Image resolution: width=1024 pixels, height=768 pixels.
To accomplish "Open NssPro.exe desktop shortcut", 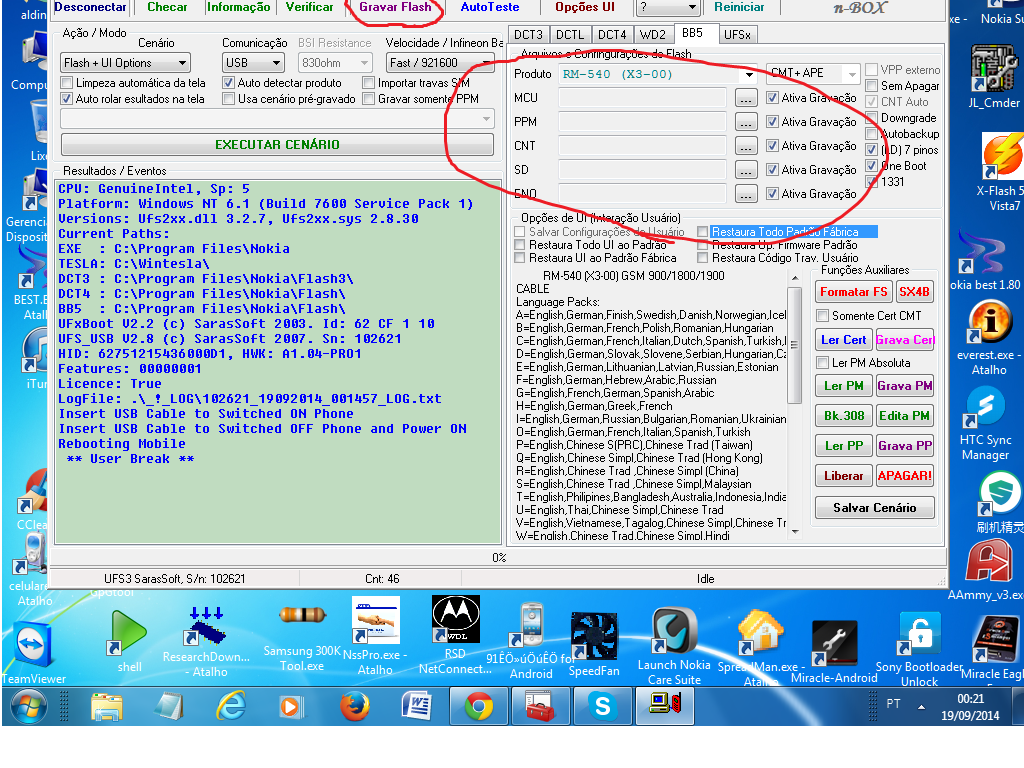I will click(x=376, y=636).
